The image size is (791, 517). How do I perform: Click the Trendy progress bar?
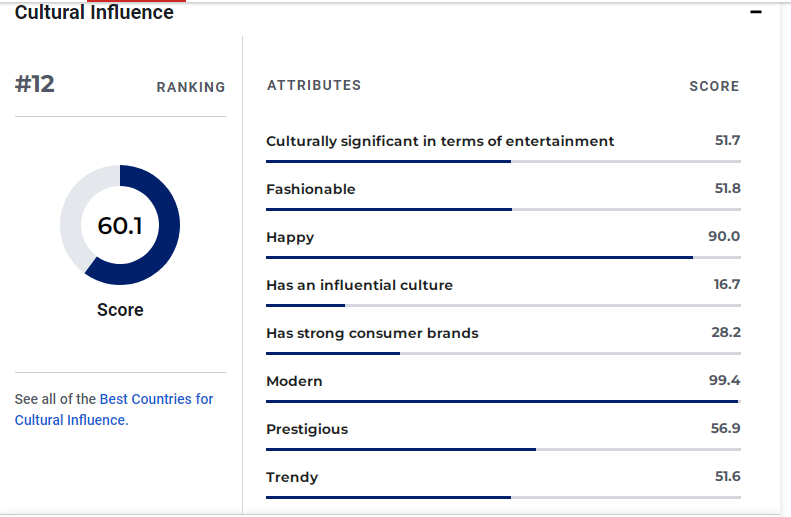[503, 497]
